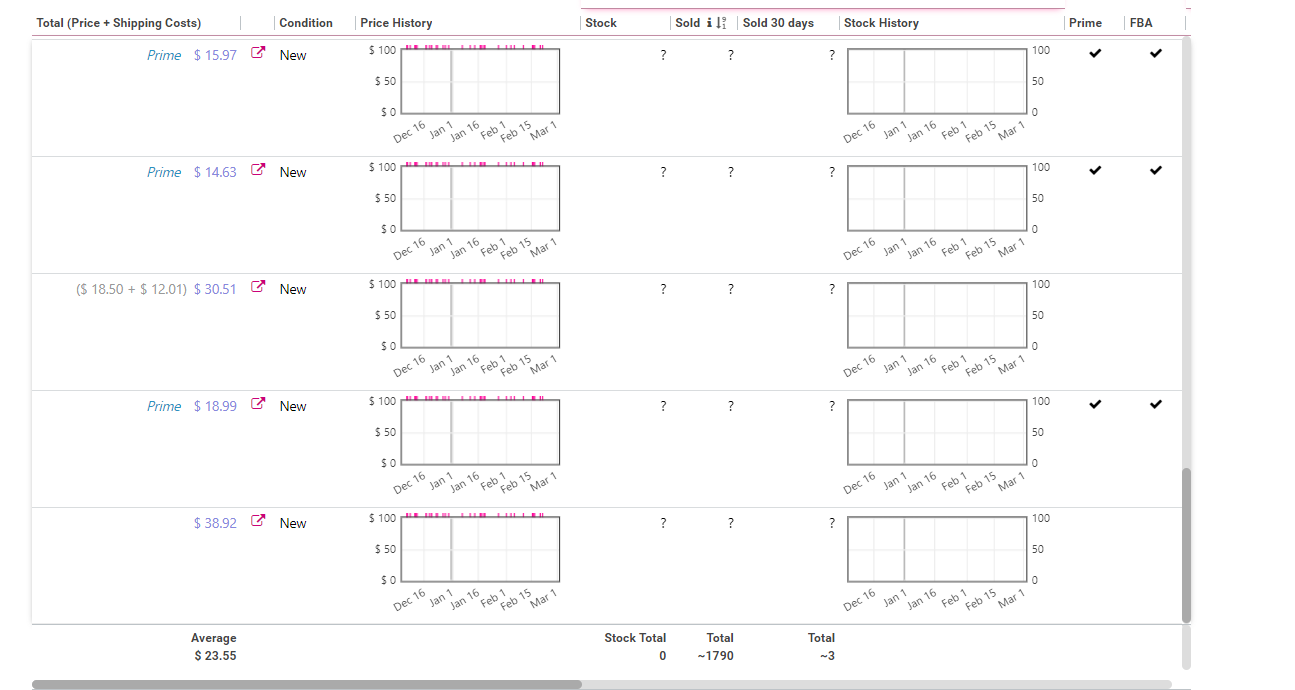Click the Prime checkmark of the $15.97 row

click(1094, 53)
